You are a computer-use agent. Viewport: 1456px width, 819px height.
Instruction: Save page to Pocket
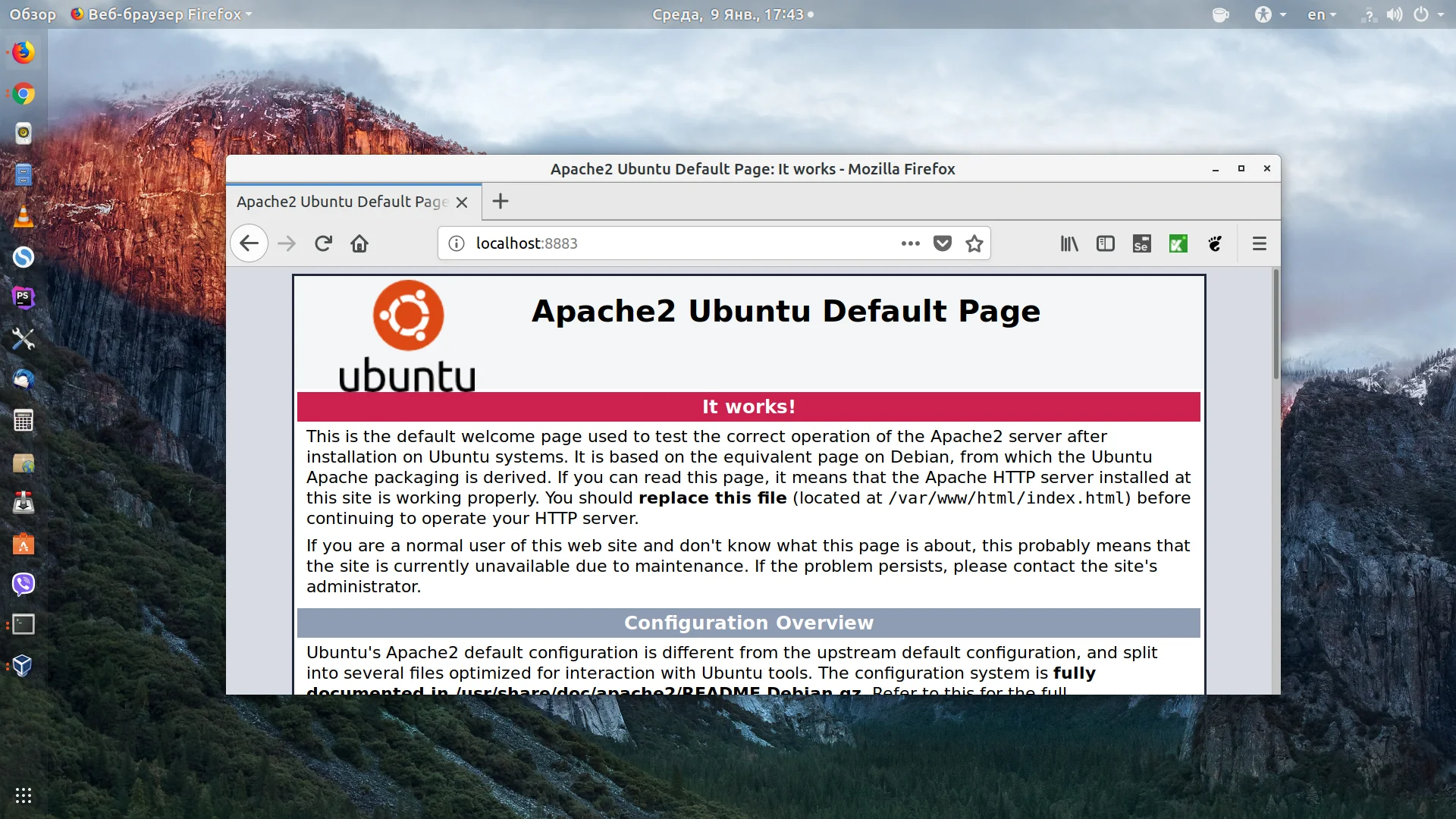[942, 243]
